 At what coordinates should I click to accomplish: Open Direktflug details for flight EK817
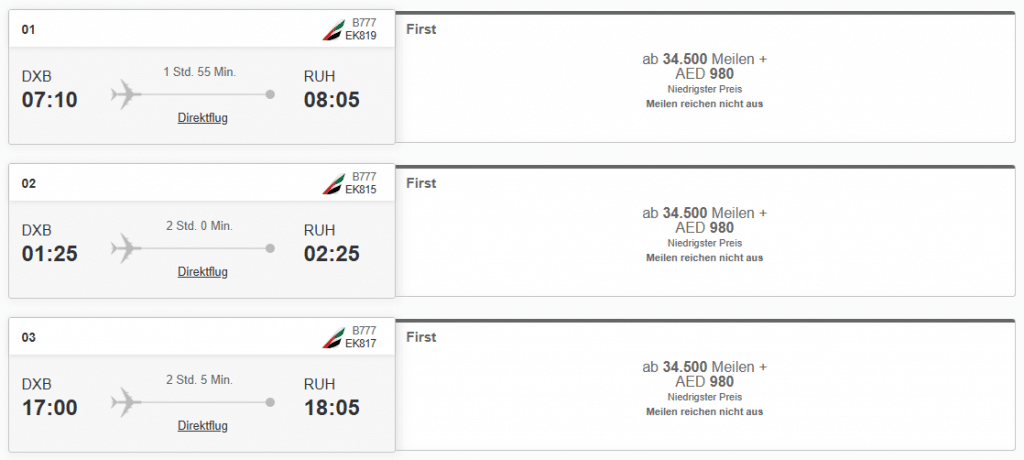coord(203,426)
